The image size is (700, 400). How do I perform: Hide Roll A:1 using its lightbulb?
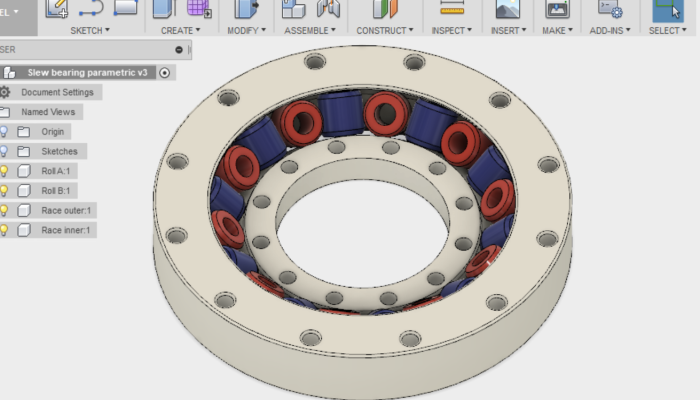4,171
